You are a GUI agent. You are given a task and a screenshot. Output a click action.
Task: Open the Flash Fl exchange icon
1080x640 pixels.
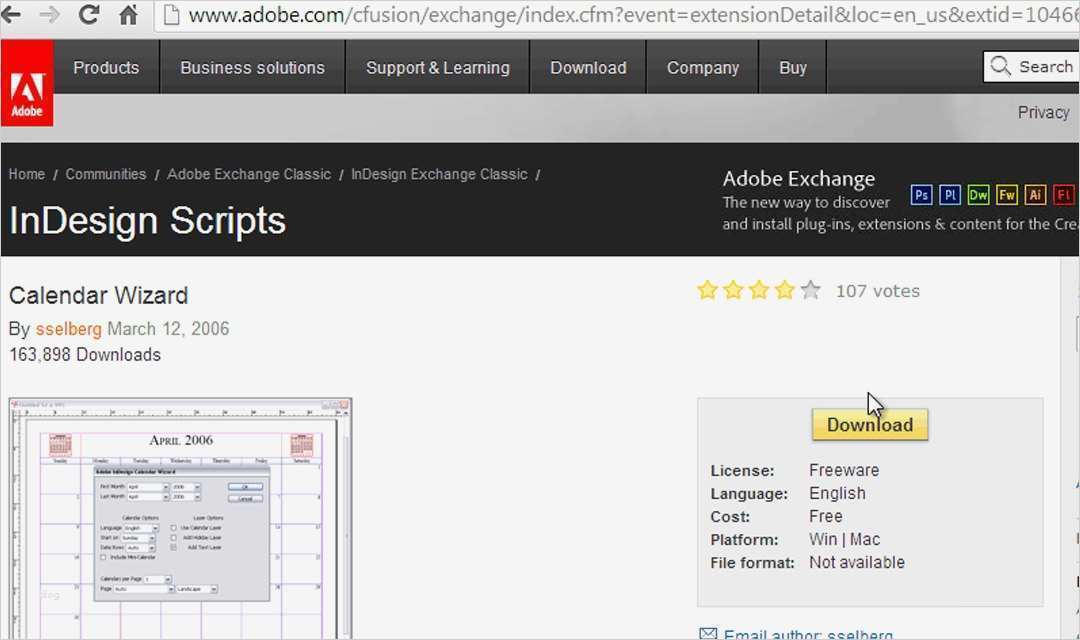click(1063, 195)
